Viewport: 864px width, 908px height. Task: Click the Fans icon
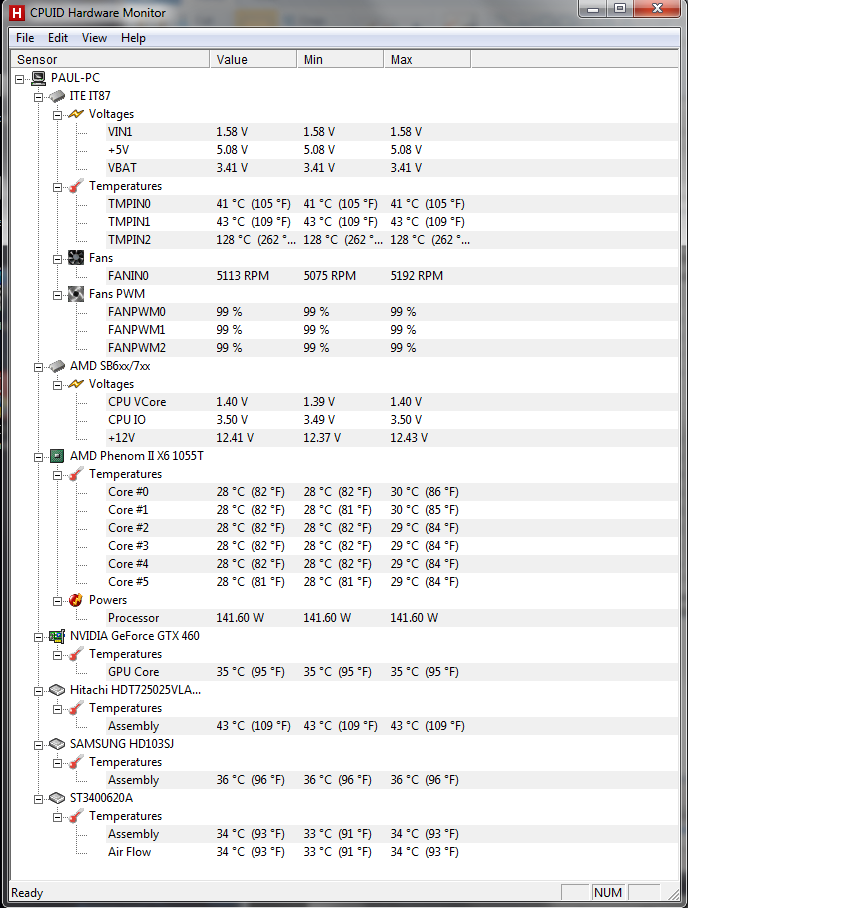point(76,258)
